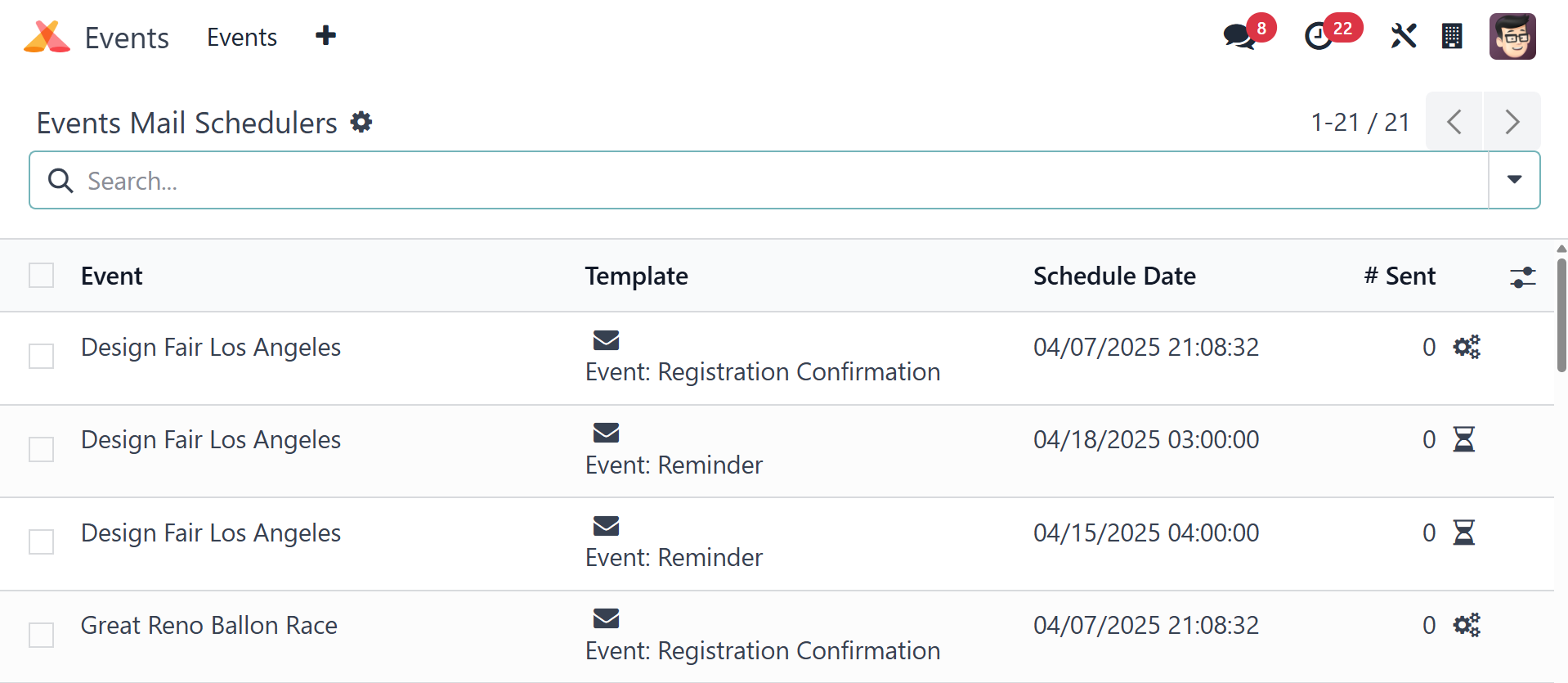Go to next page of records
The width and height of the screenshot is (1568, 683).
[1512, 123]
